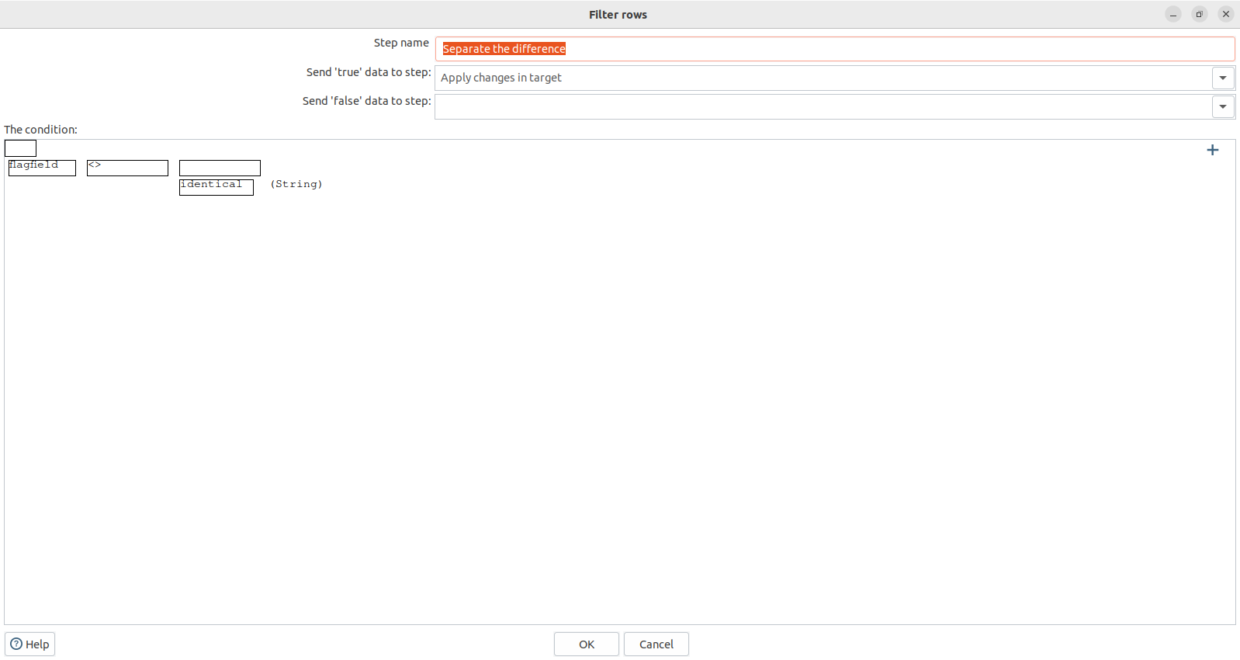1240x660 pixels.
Task: Click Cancel to discard changes
Action: tap(656, 643)
